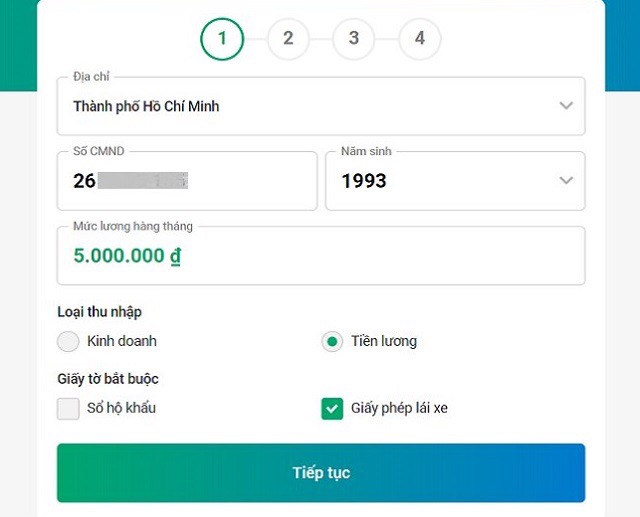
Task: Click the Giấy phép lái xe label
Action: (399, 408)
